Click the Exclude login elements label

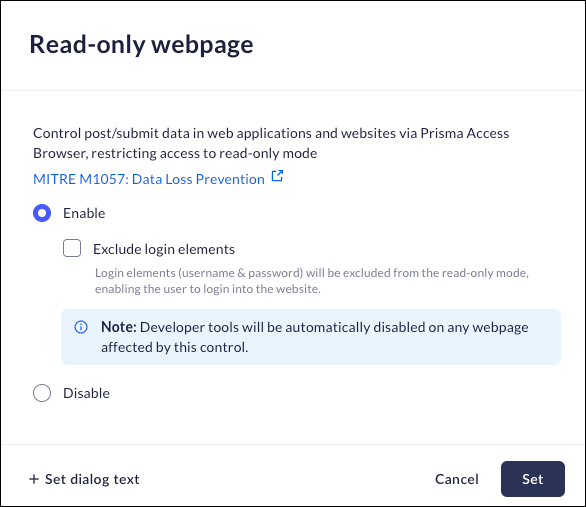(164, 249)
